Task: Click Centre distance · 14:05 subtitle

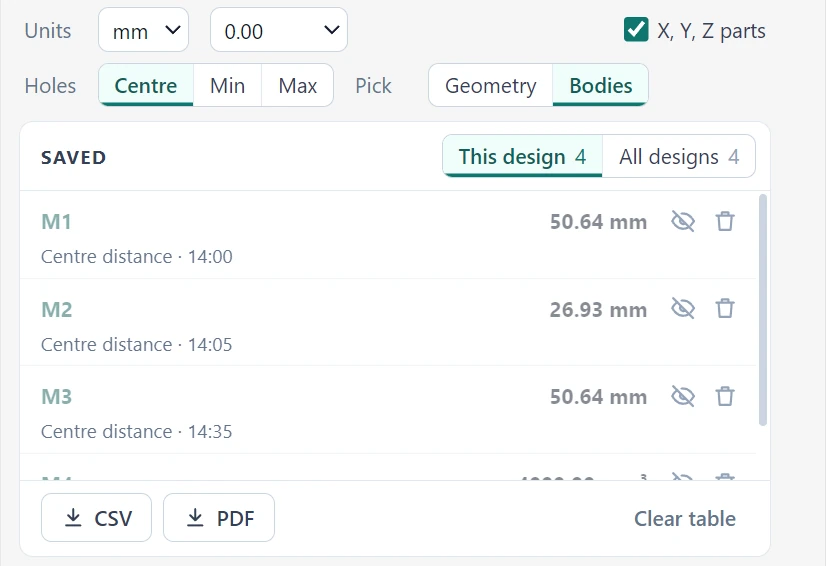Action: click(137, 345)
